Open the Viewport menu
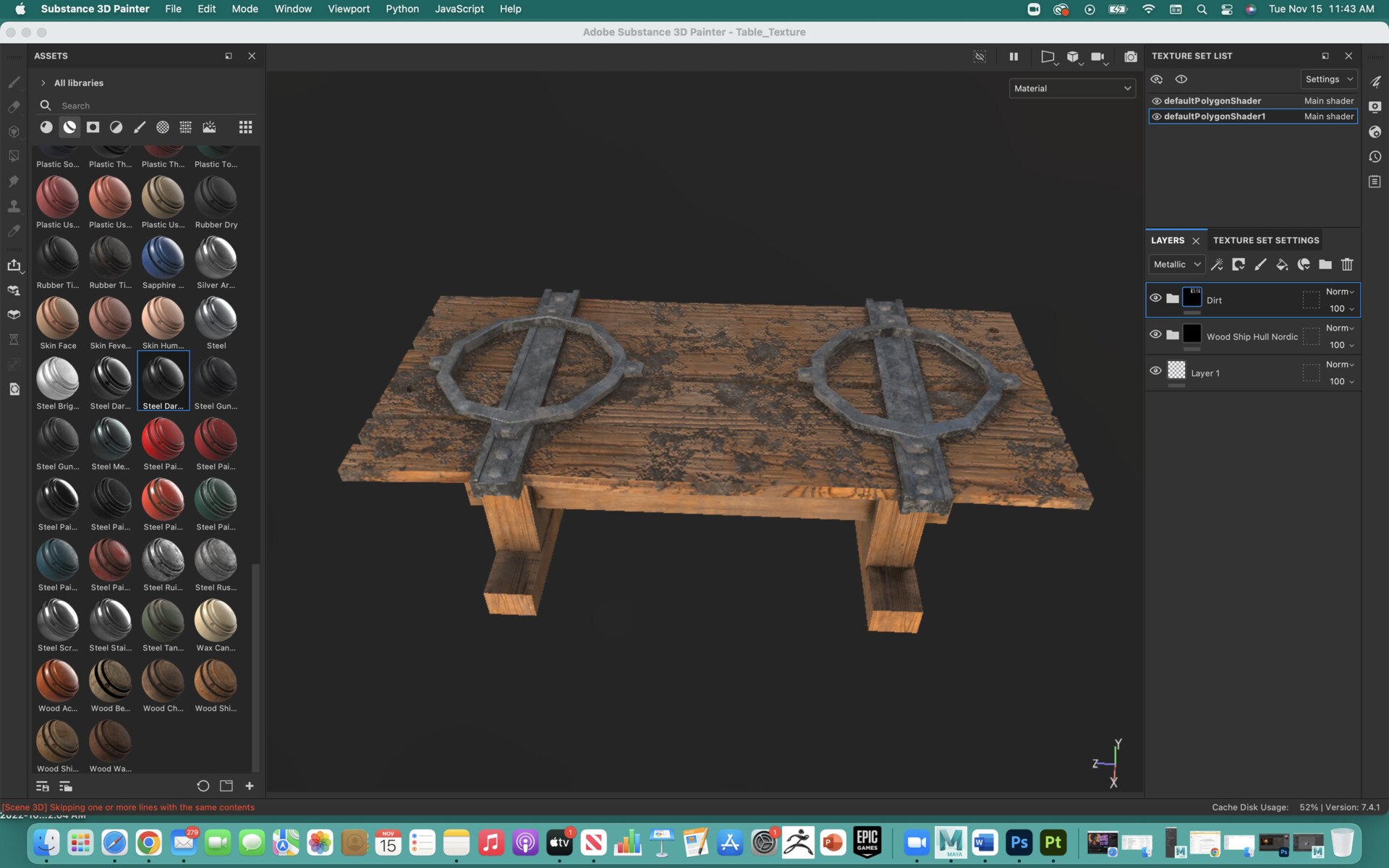Viewport: 1389px width, 868px height. pyautogui.click(x=348, y=9)
